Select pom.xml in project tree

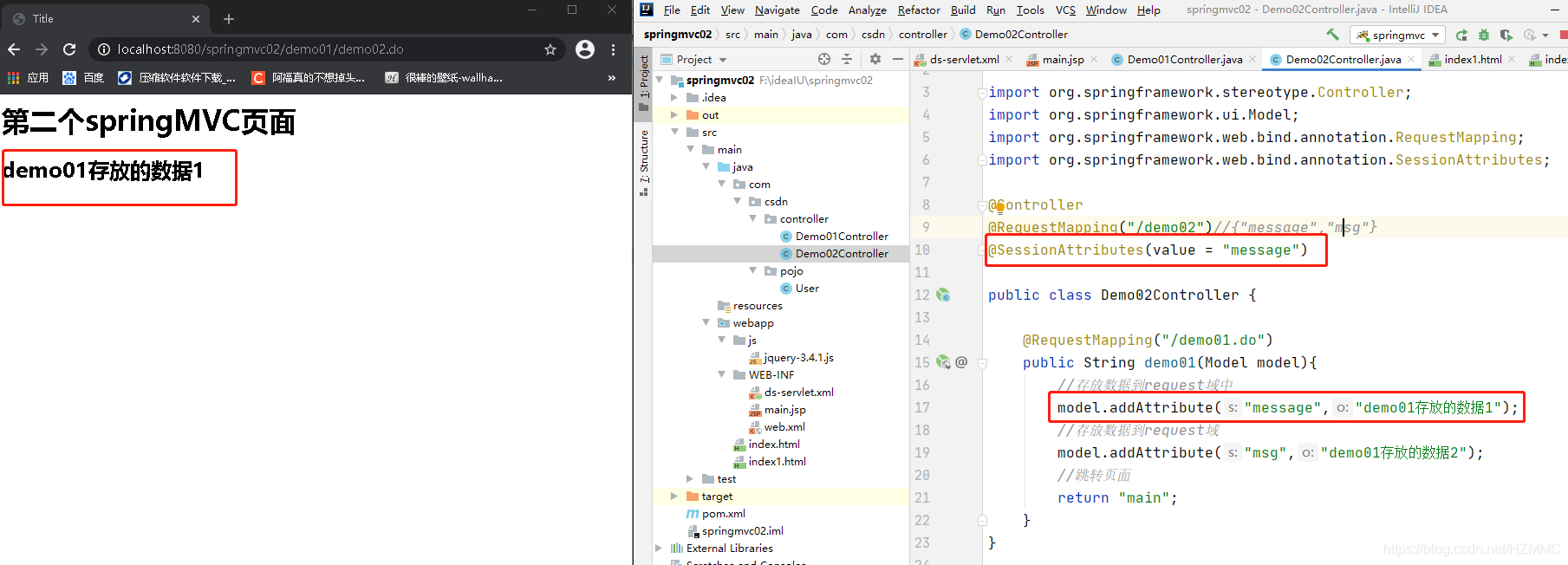(716, 513)
